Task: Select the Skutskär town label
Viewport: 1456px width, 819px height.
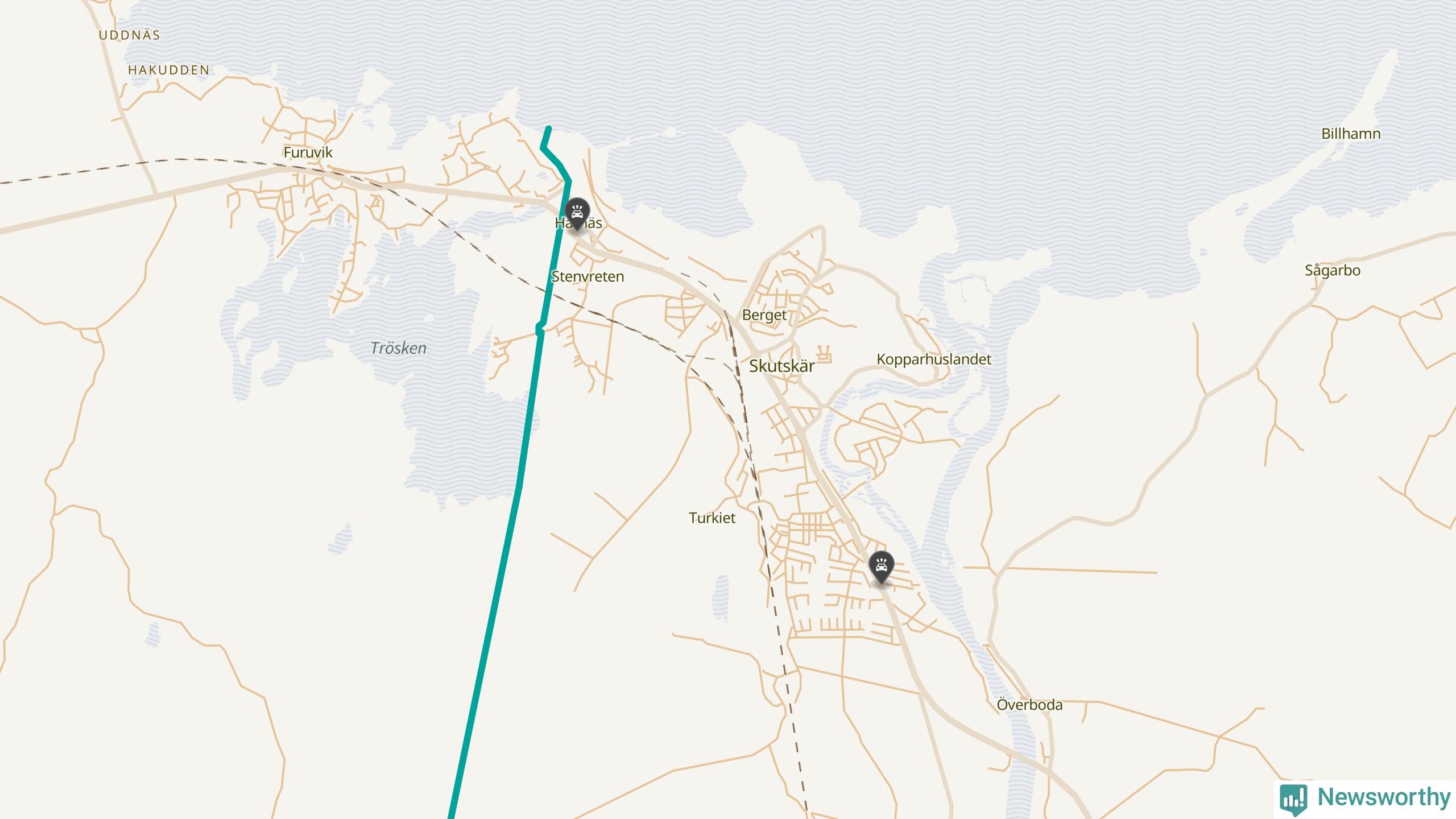Action: 781,366
